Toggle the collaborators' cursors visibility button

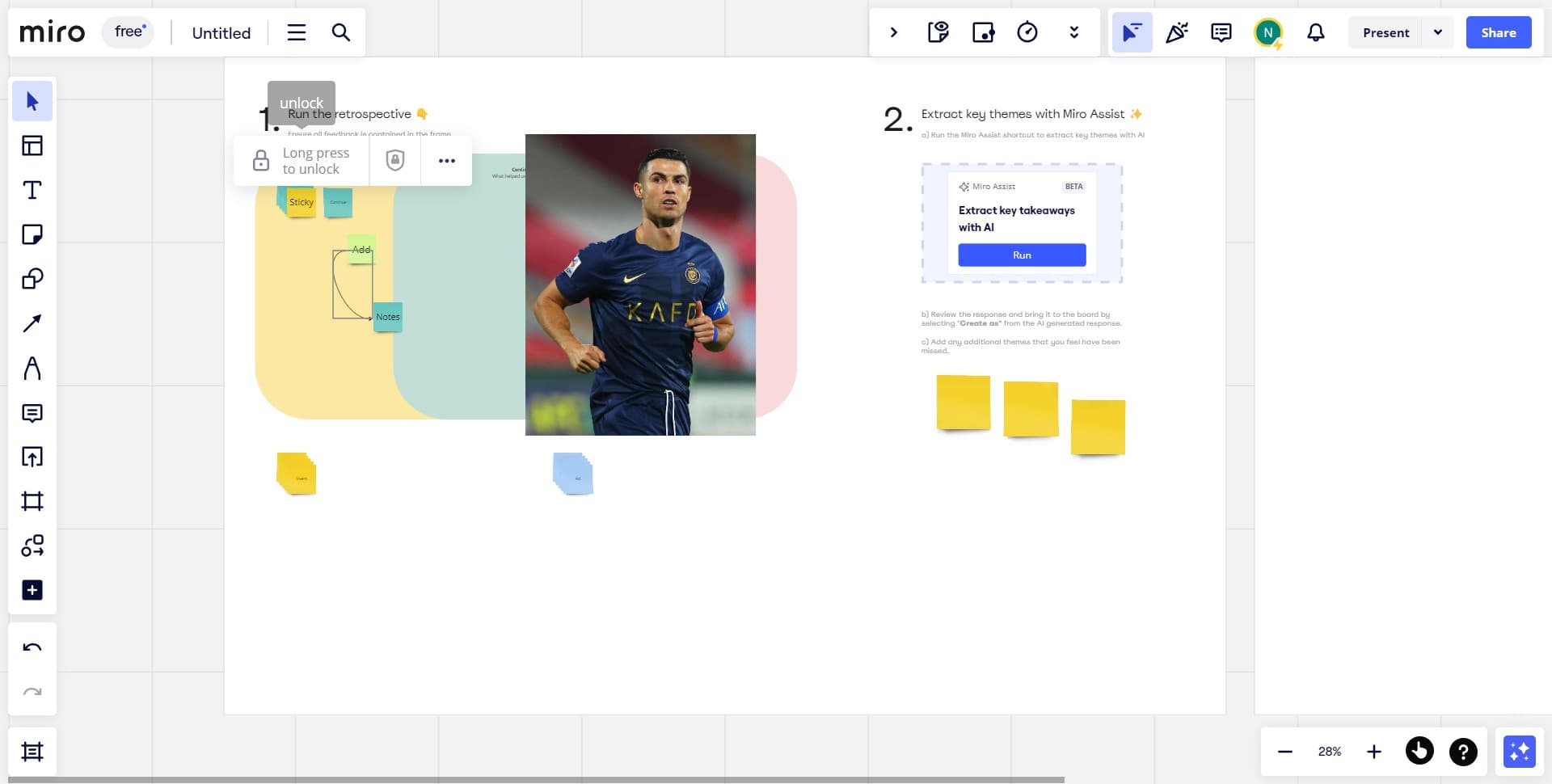[1131, 32]
